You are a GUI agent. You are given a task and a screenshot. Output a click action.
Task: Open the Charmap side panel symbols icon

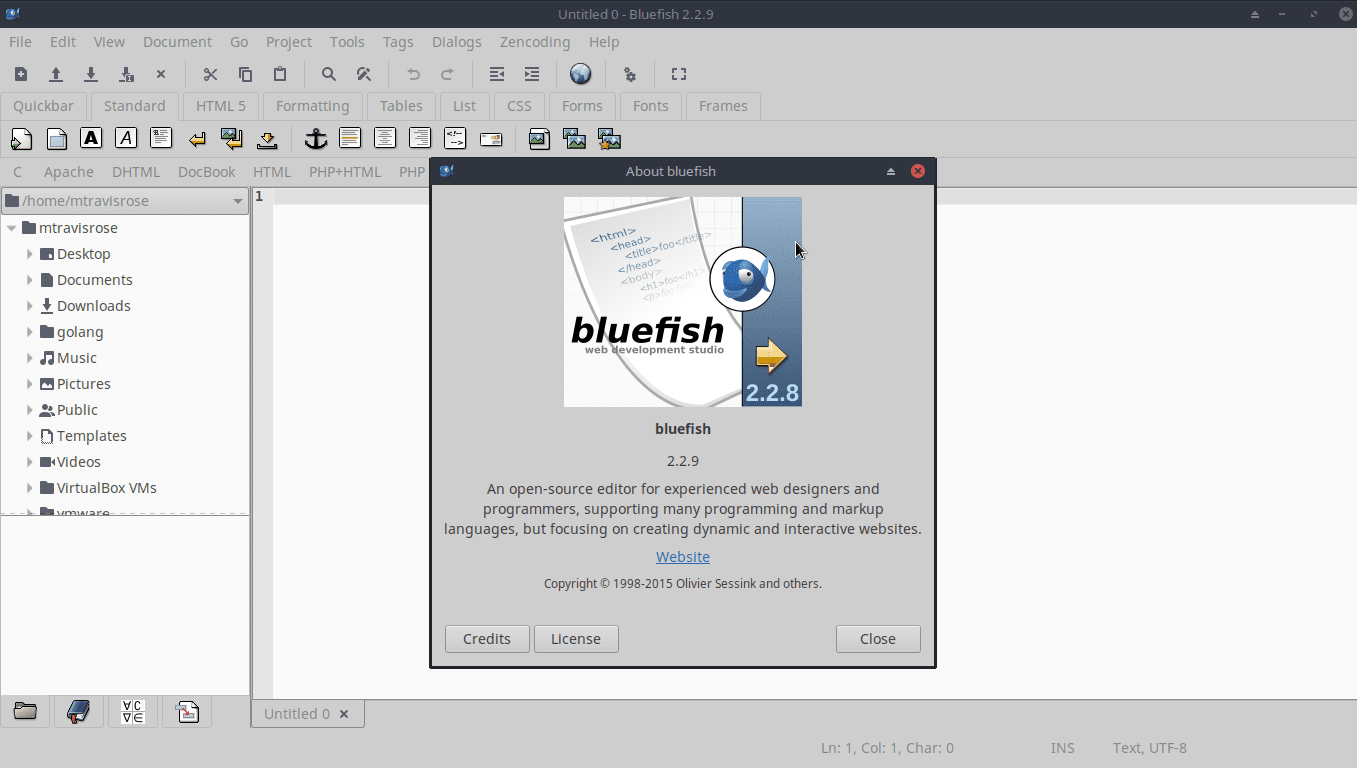coord(133,711)
